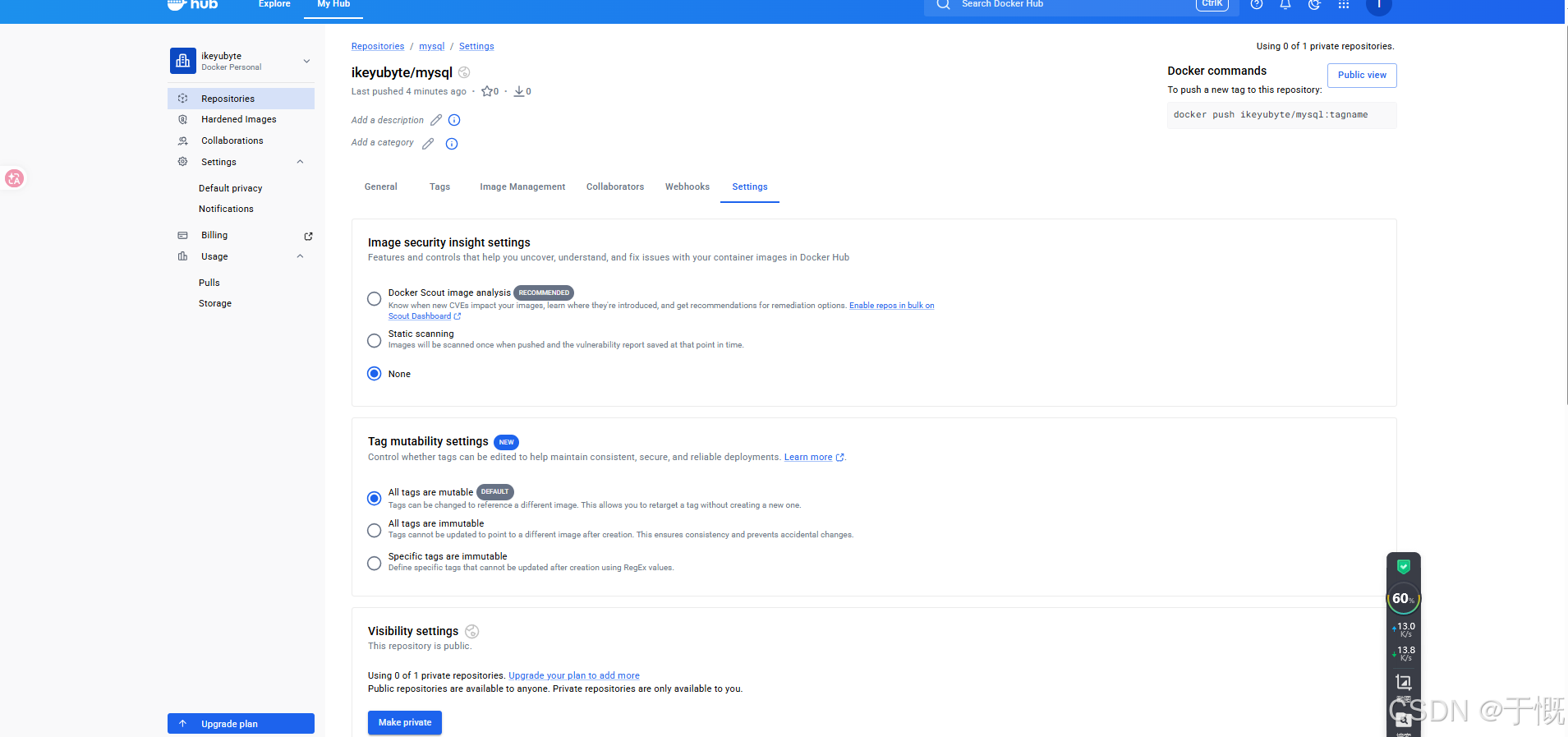
Task: Click the screenshot crop tool in floating widget
Action: (x=1404, y=682)
